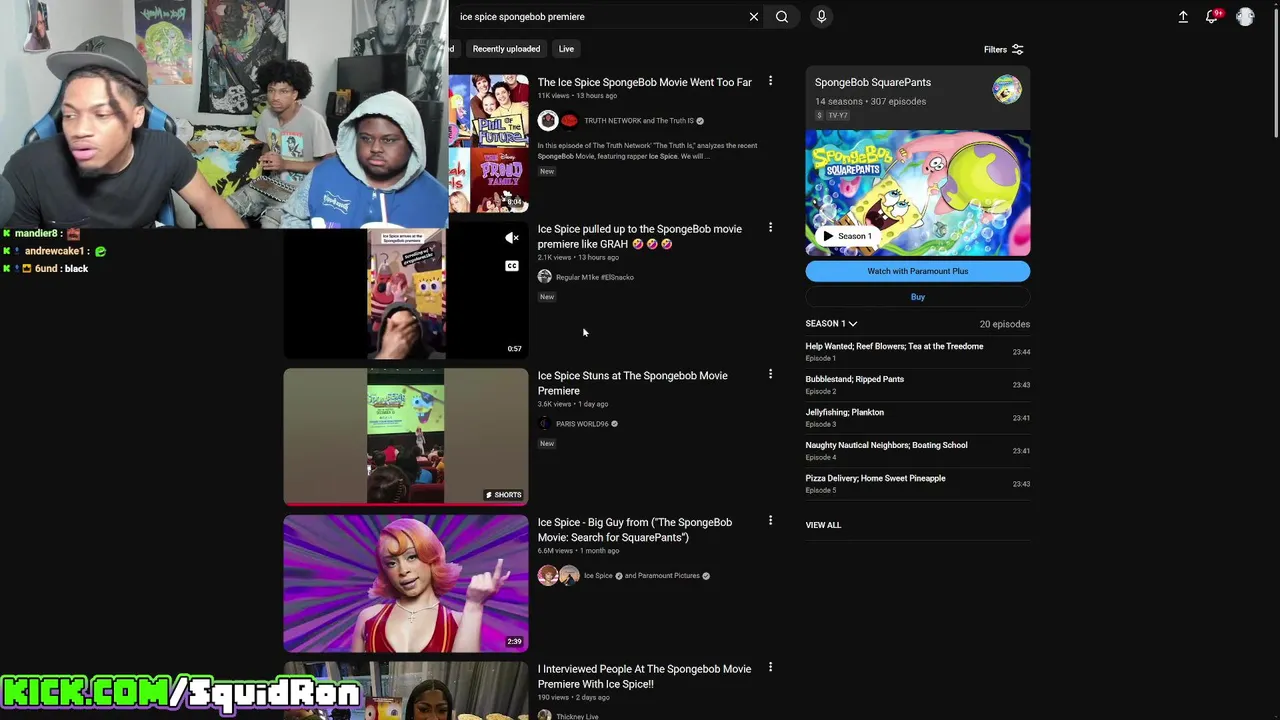Open options for 'I Interviewed People' video
This screenshot has width=1280, height=720.
click(770, 668)
